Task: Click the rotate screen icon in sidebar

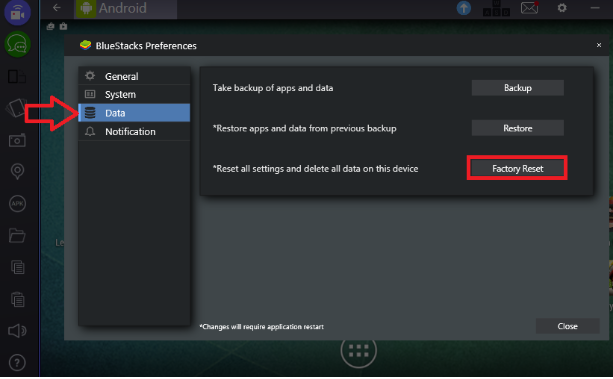Action: click(17, 108)
